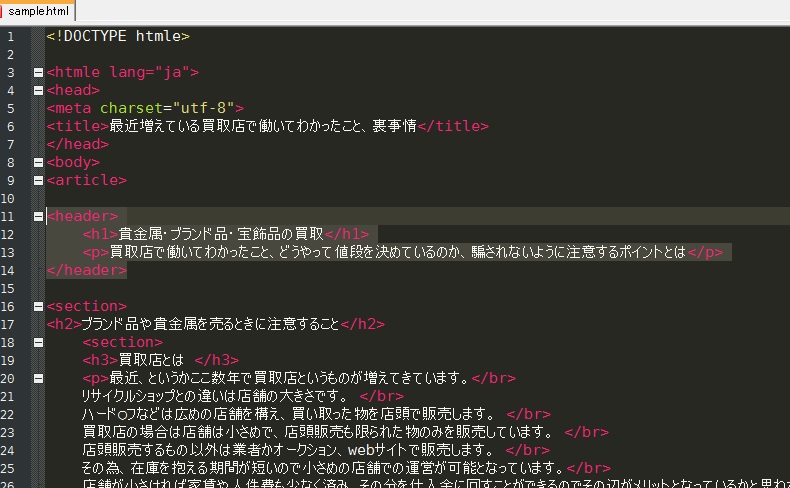790x488 pixels.
Task: Click the <section> tag on line 16
Action: 87,307
